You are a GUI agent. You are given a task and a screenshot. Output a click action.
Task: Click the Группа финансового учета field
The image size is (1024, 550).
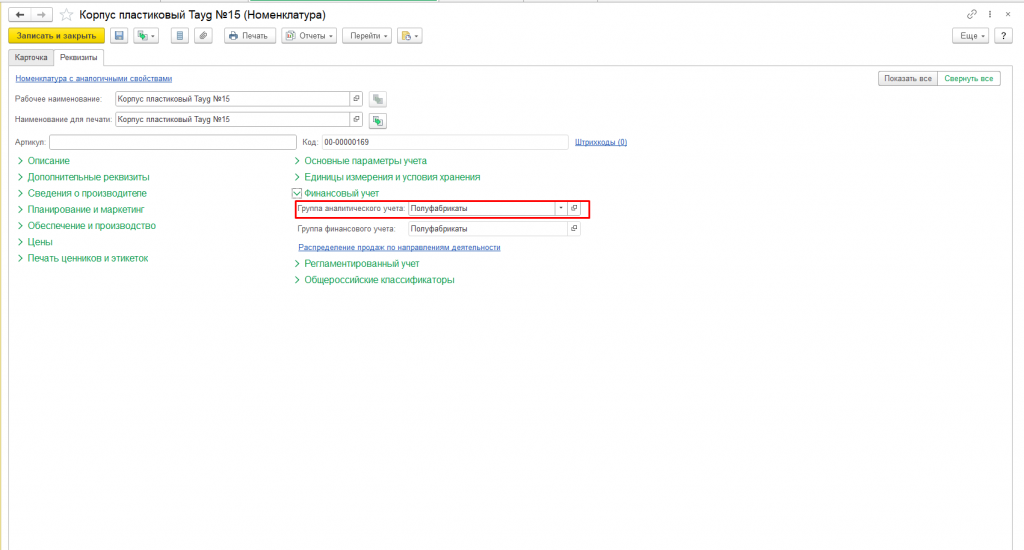pos(487,229)
